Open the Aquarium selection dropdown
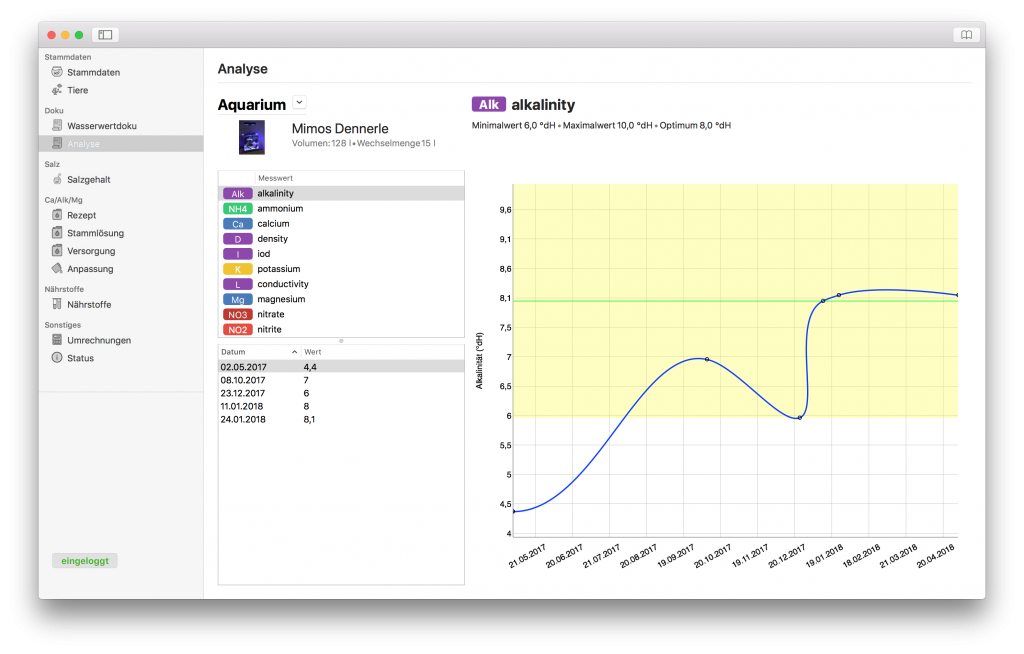Viewport: 1024px width, 654px height. [299, 103]
